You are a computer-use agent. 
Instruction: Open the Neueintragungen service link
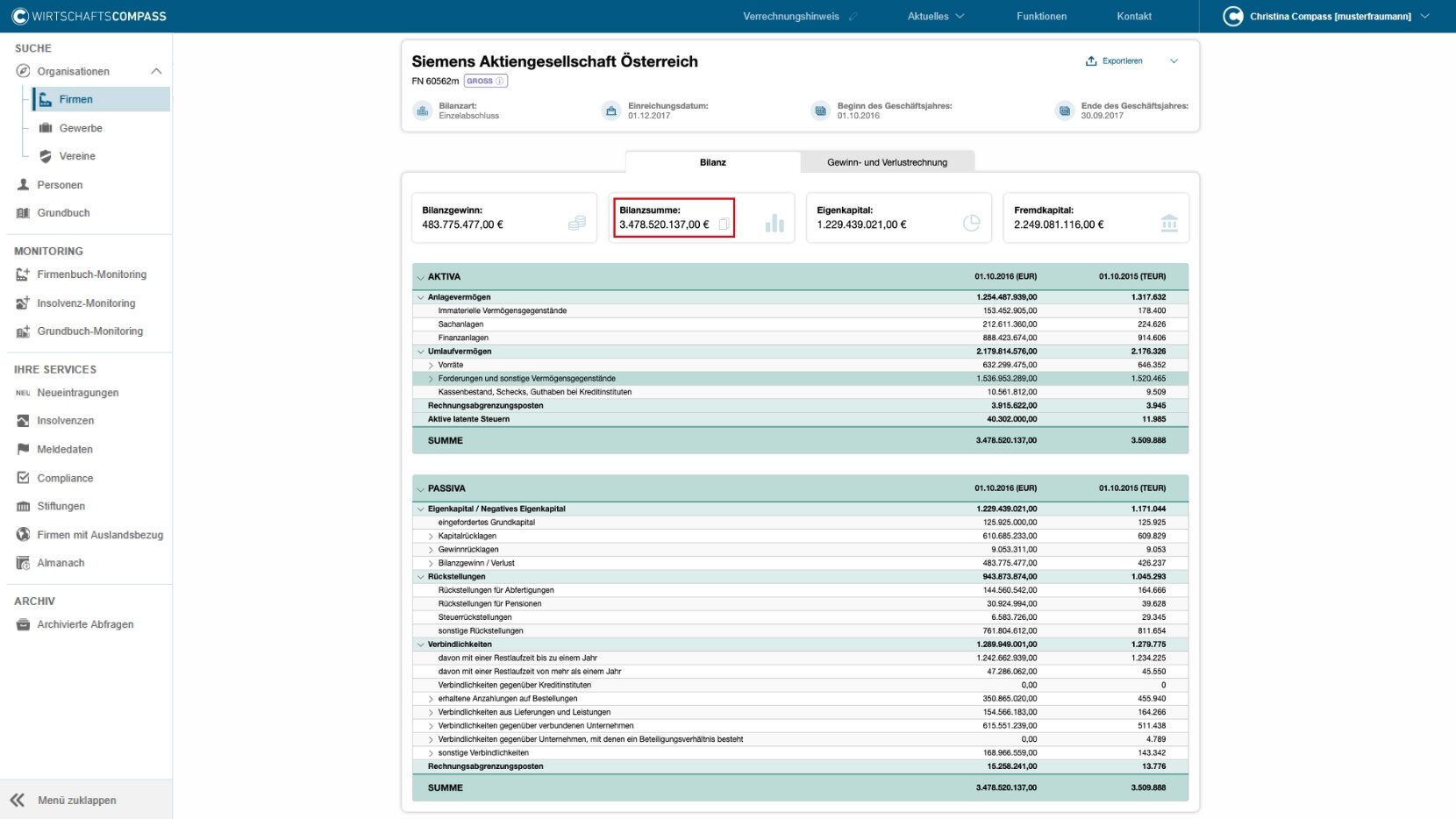78,393
